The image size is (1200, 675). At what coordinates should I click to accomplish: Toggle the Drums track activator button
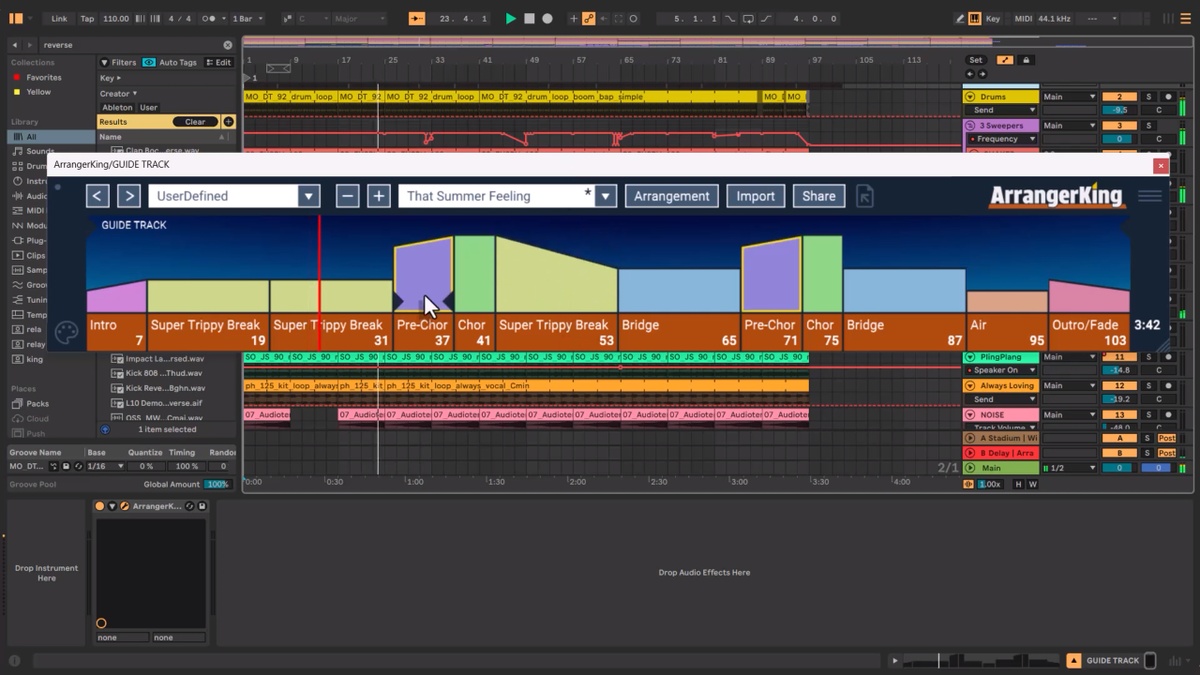(1119, 97)
